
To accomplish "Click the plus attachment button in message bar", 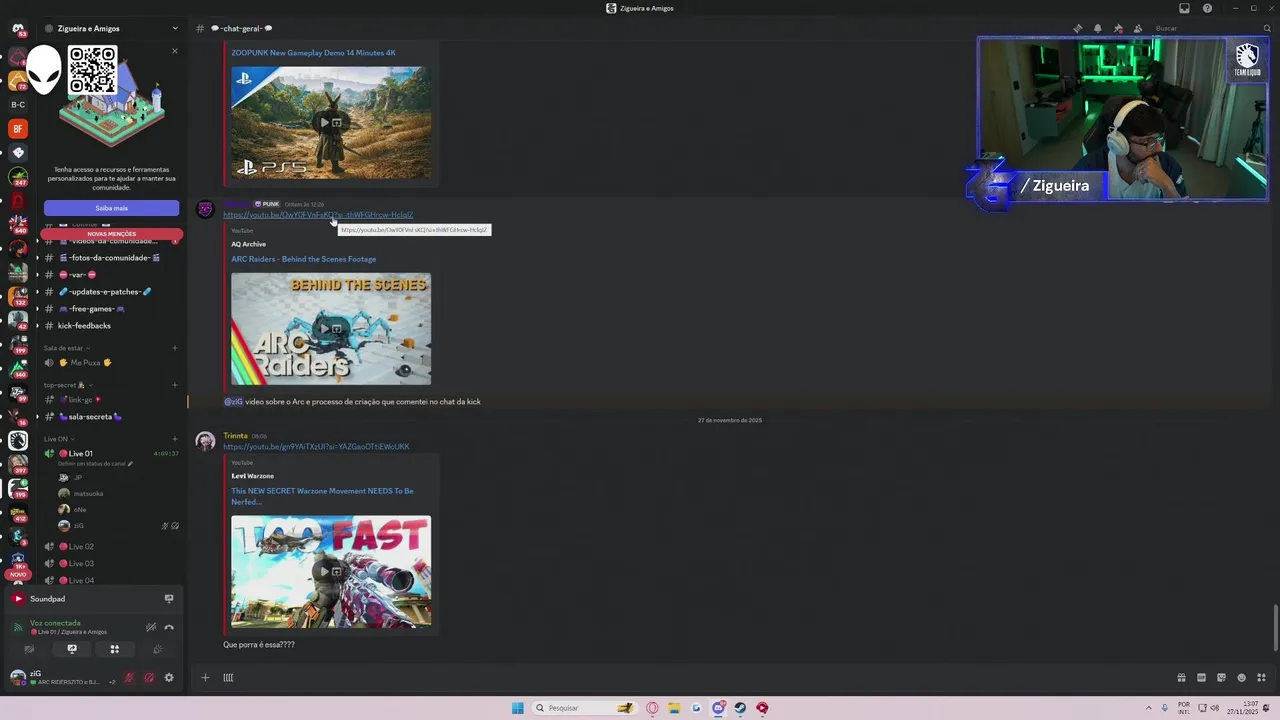I will point(205,678).
